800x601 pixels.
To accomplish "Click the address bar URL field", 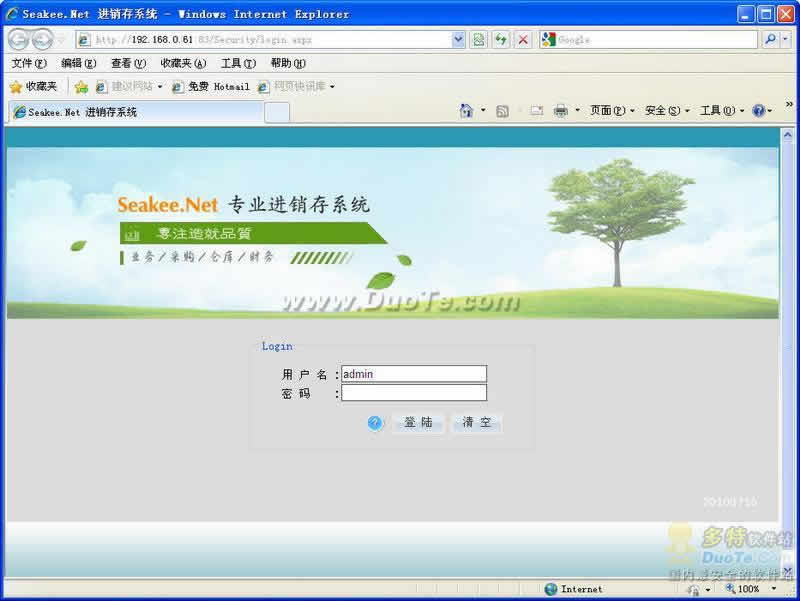I will [x=264, y=40].
